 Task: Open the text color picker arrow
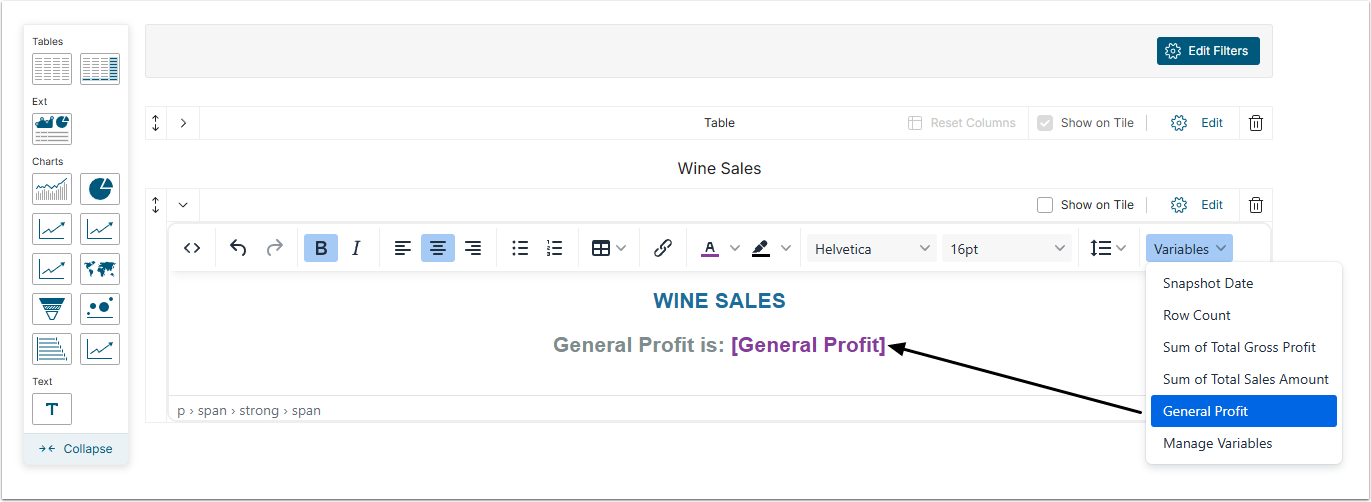pyautogui.click(x=735, y=248)
